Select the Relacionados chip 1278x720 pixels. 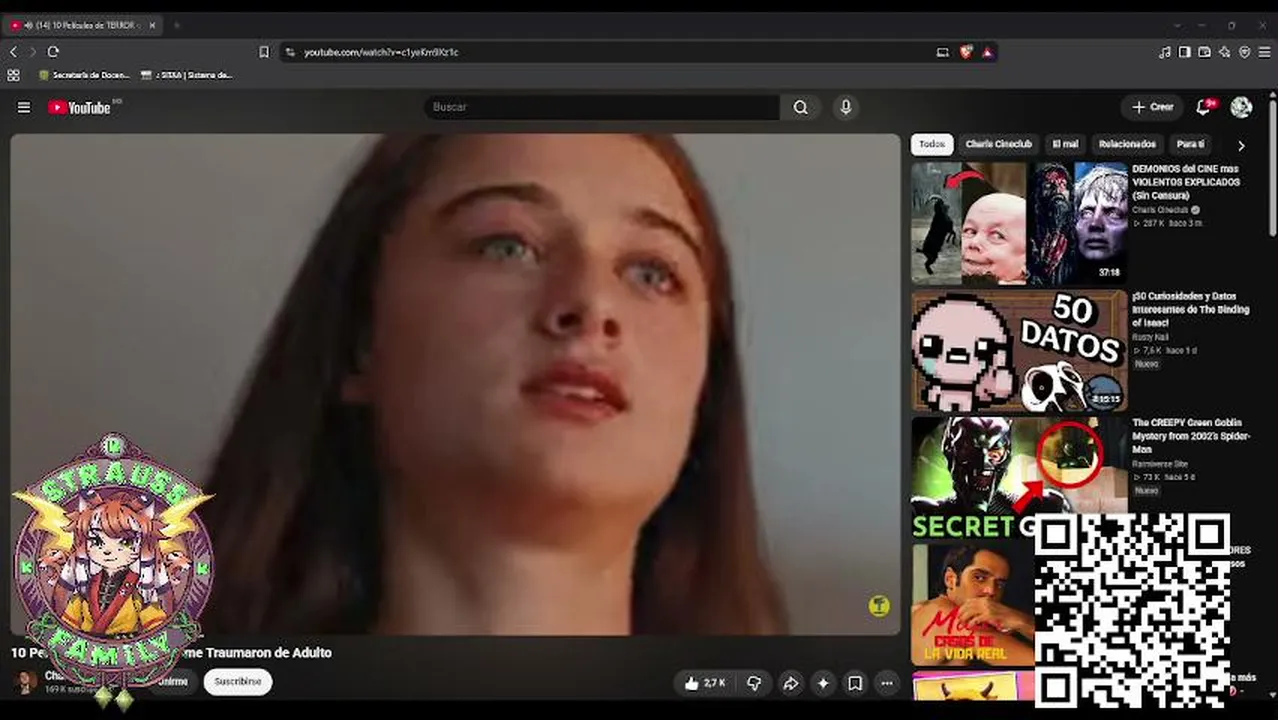click(1127, 144)
